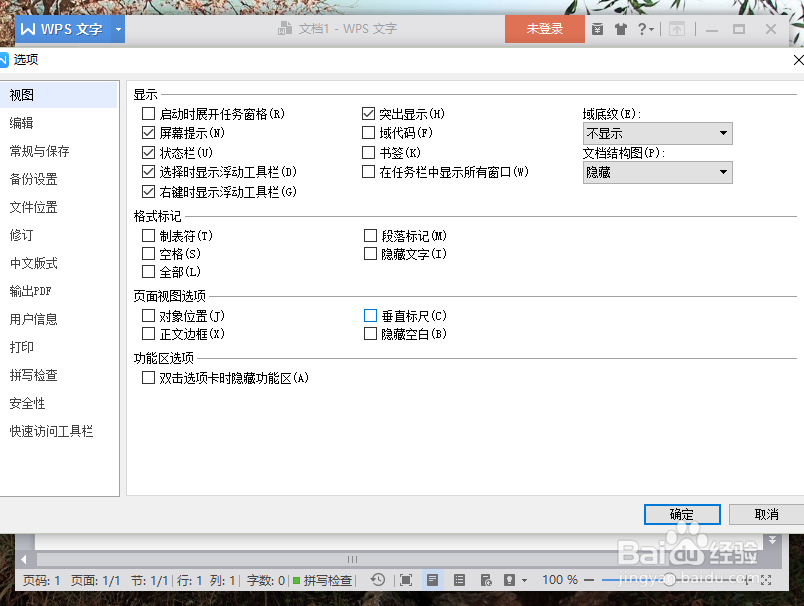Toggle 拼写检查 in status bar
This screenshot has height=606, width=804.
[x=323, y=580]
